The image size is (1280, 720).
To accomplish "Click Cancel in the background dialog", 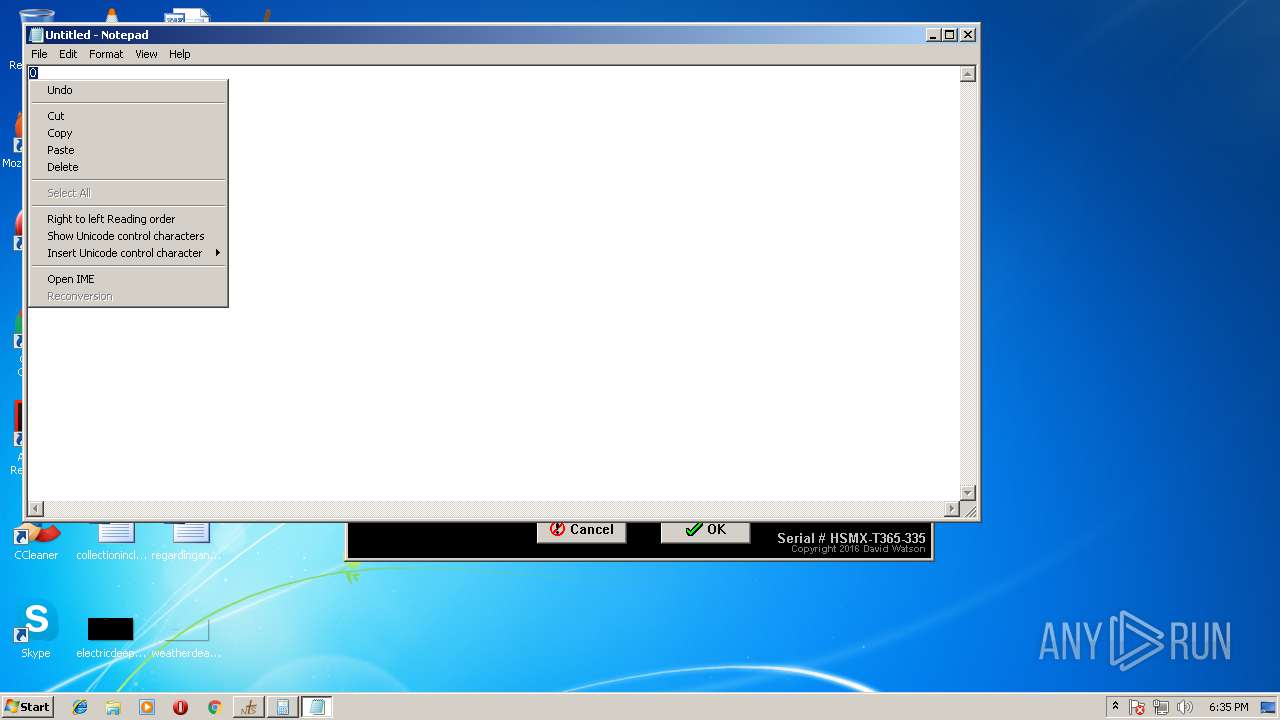I will point(582,531).
